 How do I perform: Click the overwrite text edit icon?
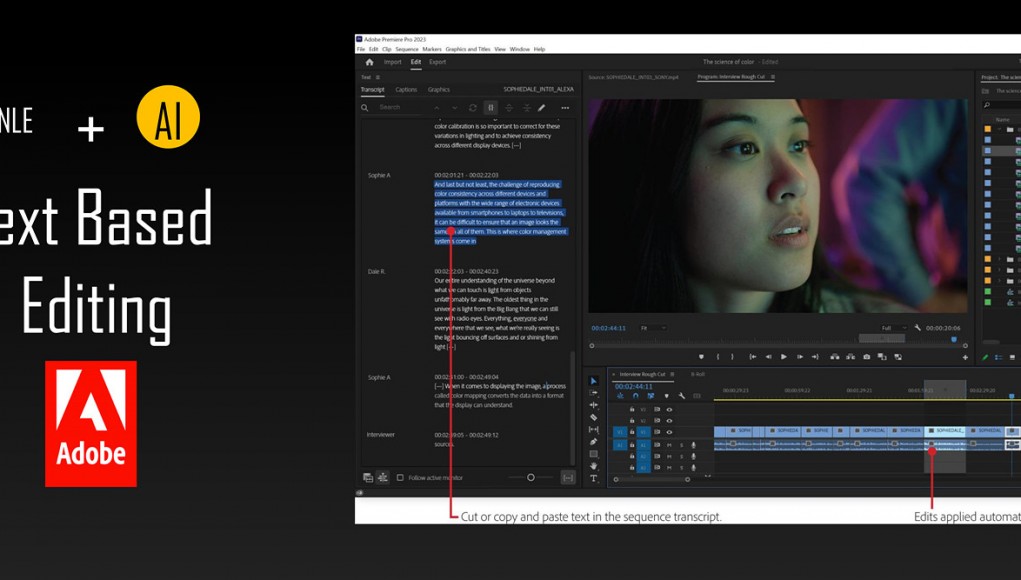383,478
